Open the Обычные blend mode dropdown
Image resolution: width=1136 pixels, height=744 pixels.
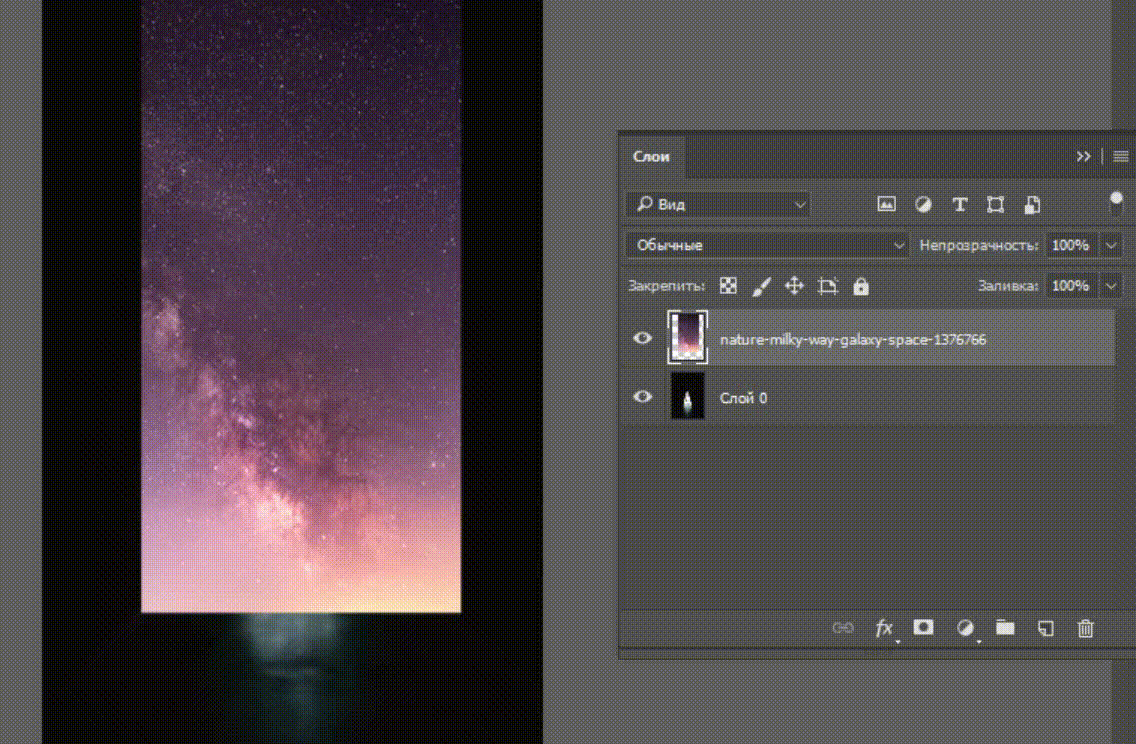click(x=767, y=245)
